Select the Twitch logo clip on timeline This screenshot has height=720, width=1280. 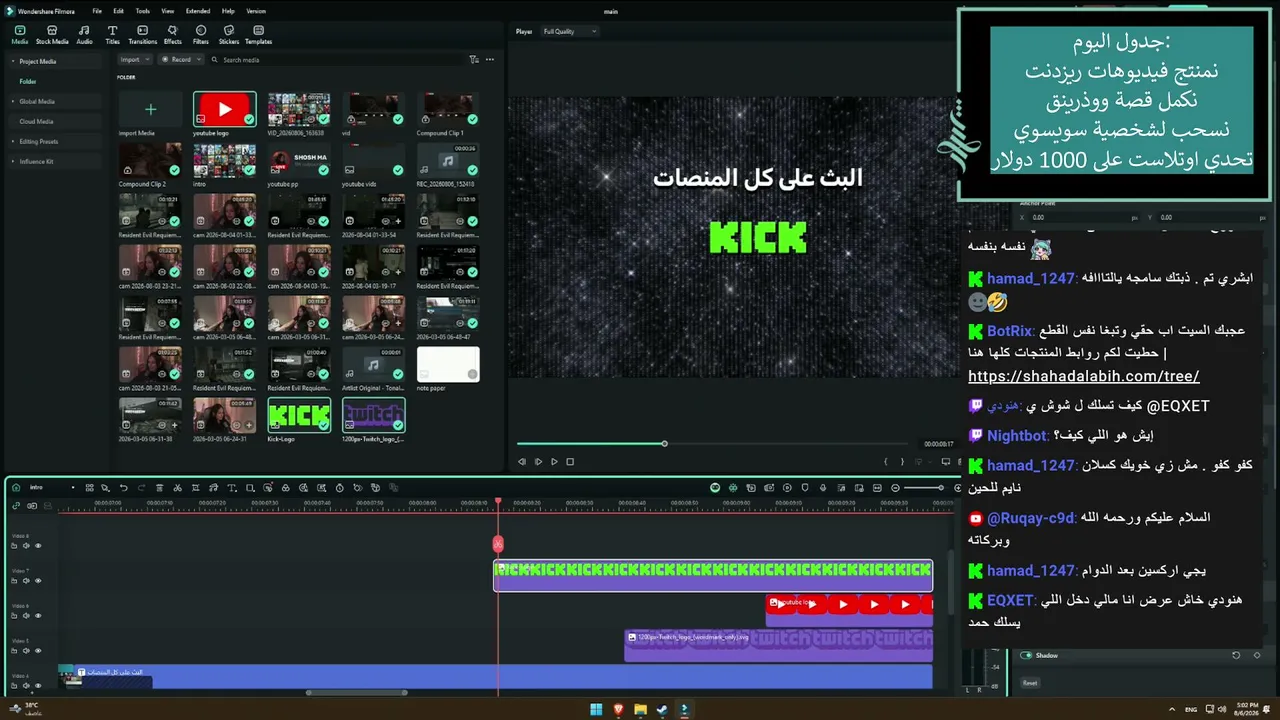click(x=778, y=645)
